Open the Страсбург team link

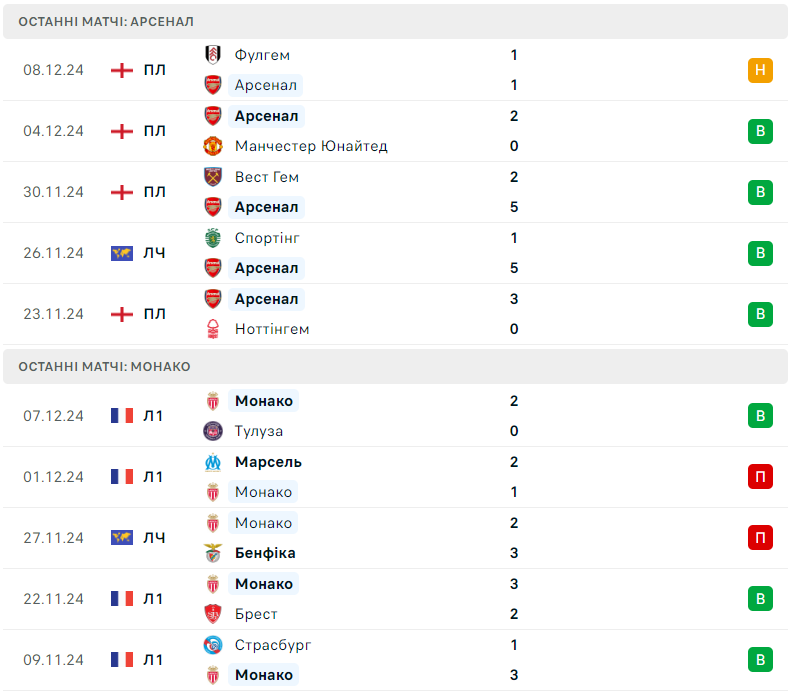[273, 645]
